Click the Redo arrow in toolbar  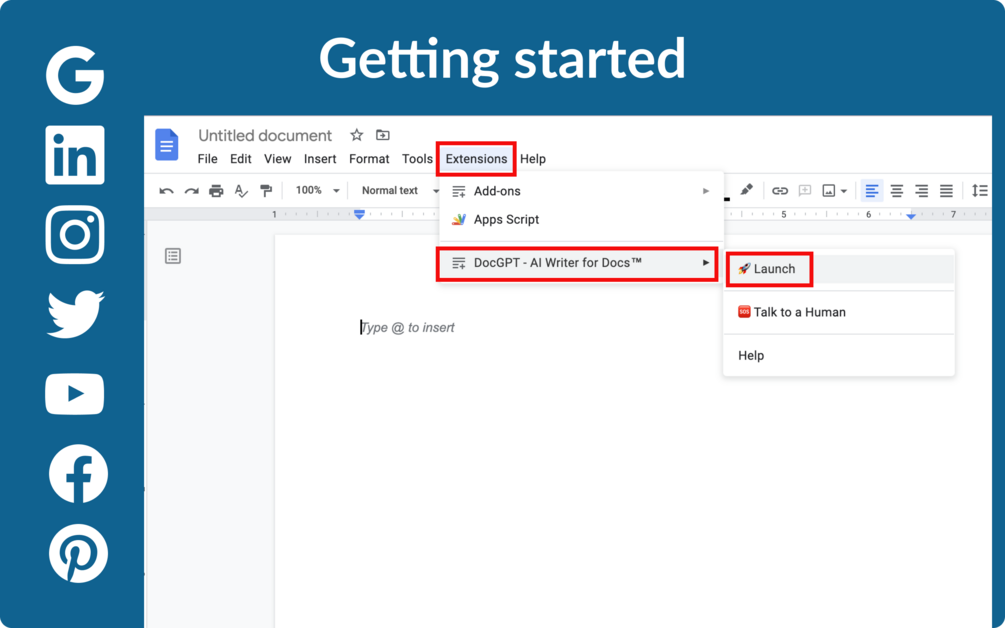[191, 191]
